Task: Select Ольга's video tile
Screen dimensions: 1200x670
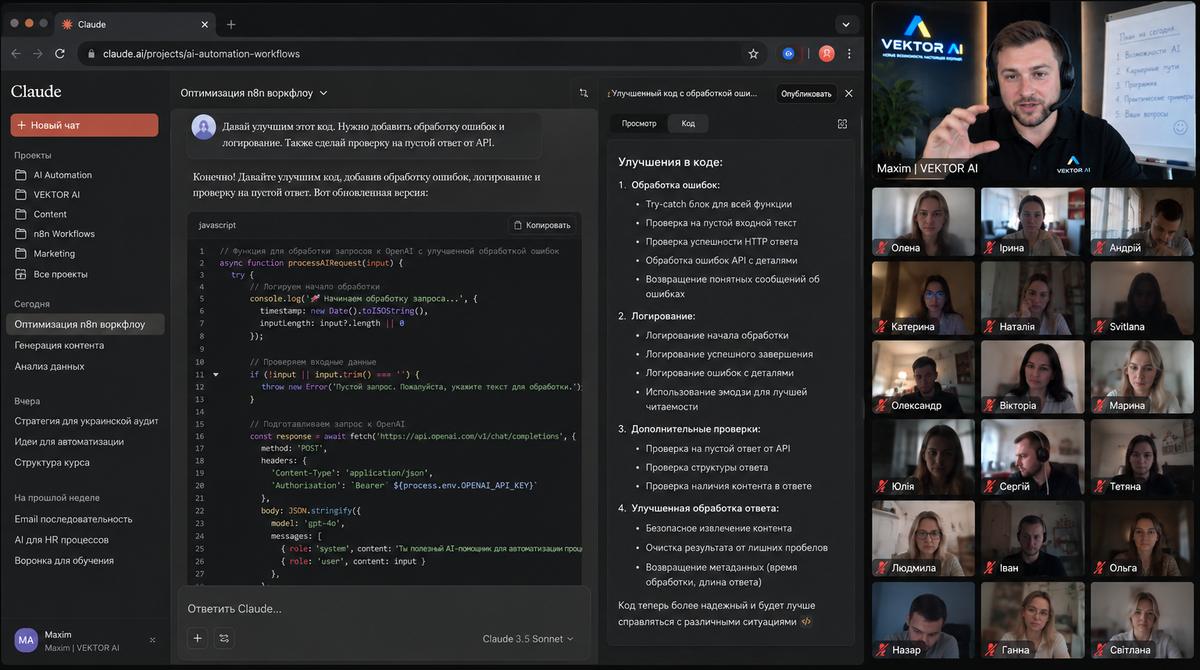Action: [x=1143, y=538]
